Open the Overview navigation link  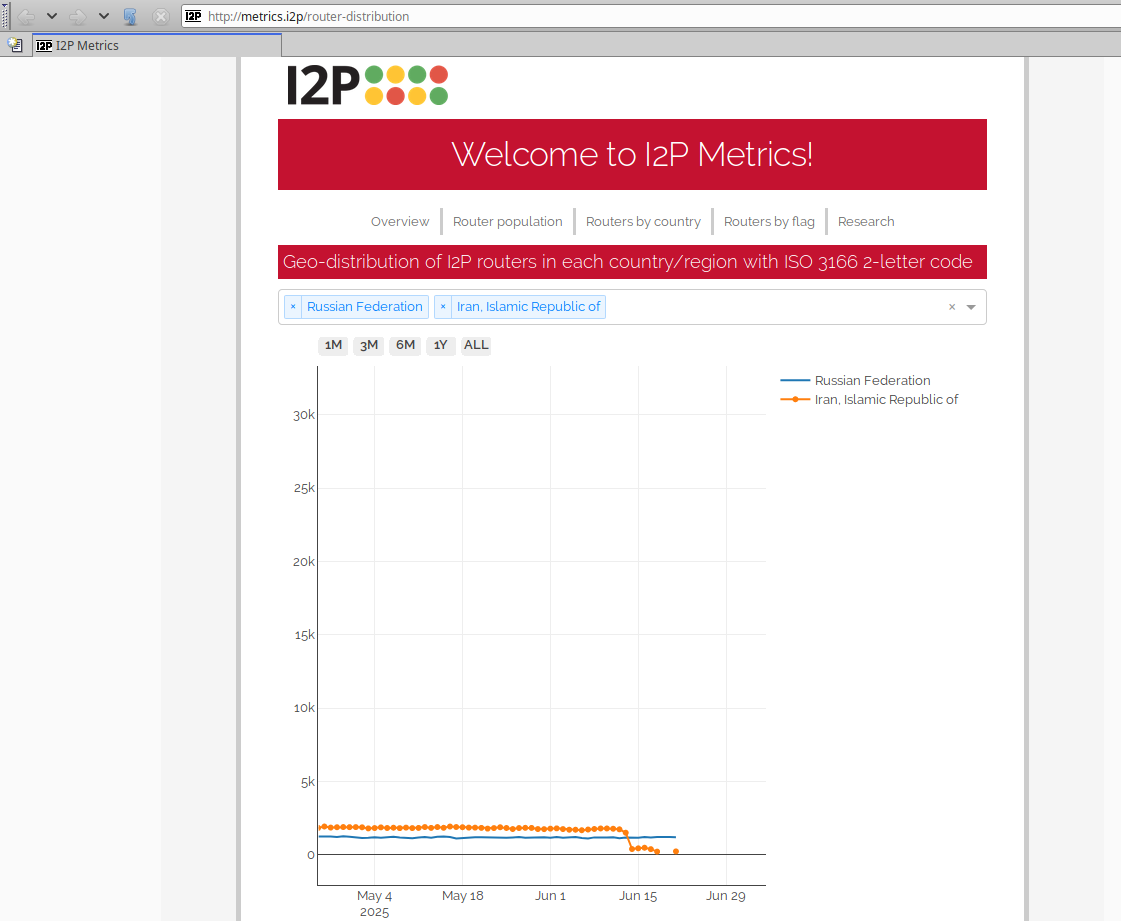click(400, 222)
